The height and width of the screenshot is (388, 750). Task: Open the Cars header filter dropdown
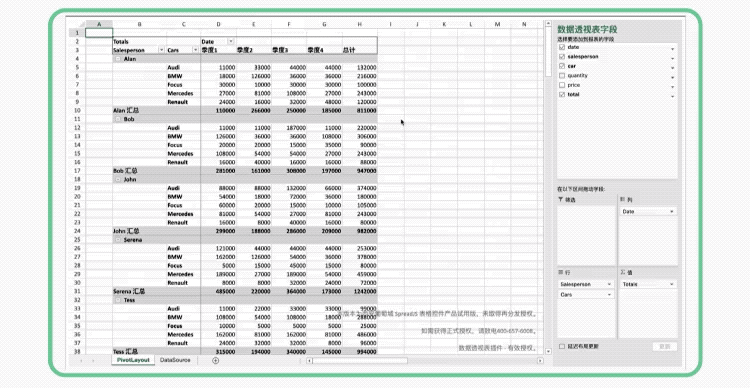[195, 50]
